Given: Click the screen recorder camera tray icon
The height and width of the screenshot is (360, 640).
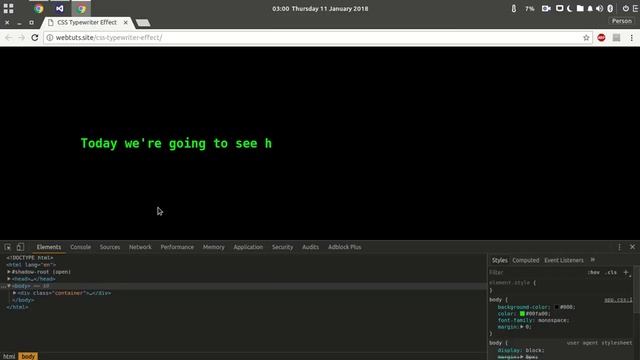Looking at the screenshot, I should tap(546, 8).
